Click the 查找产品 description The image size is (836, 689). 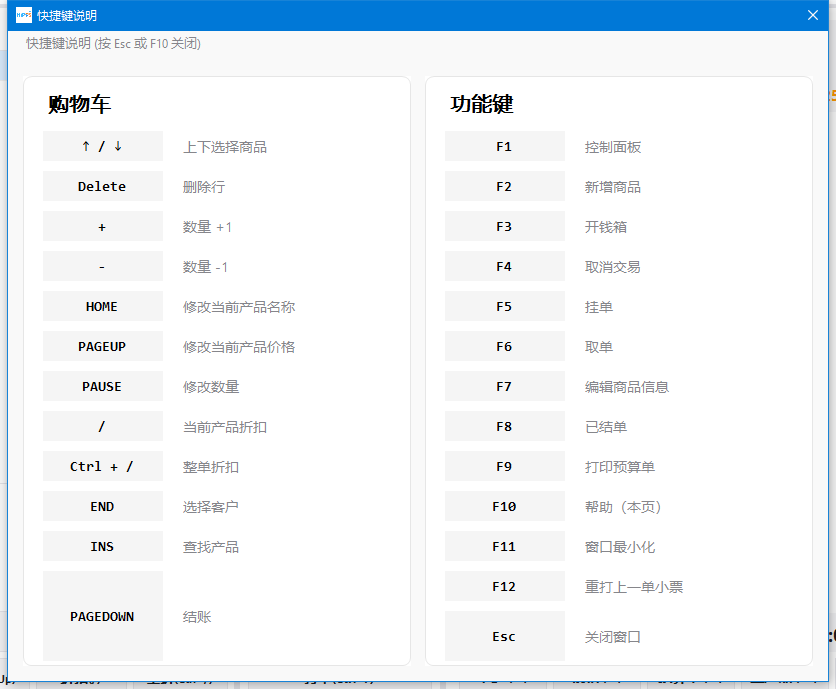[211, 547]
